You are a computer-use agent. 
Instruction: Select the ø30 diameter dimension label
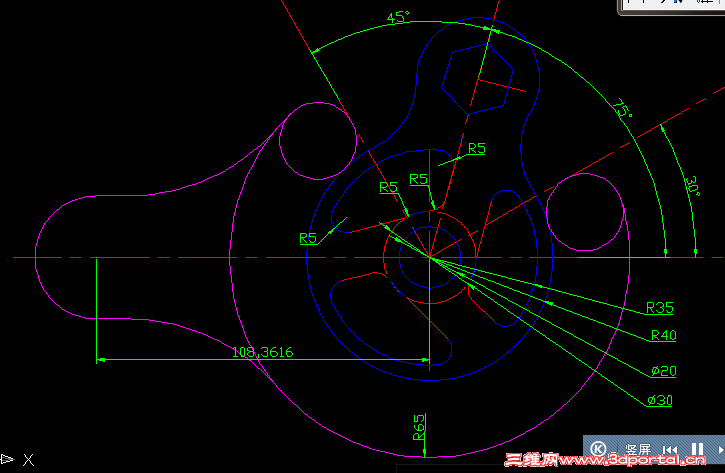(x=660, y=400)
